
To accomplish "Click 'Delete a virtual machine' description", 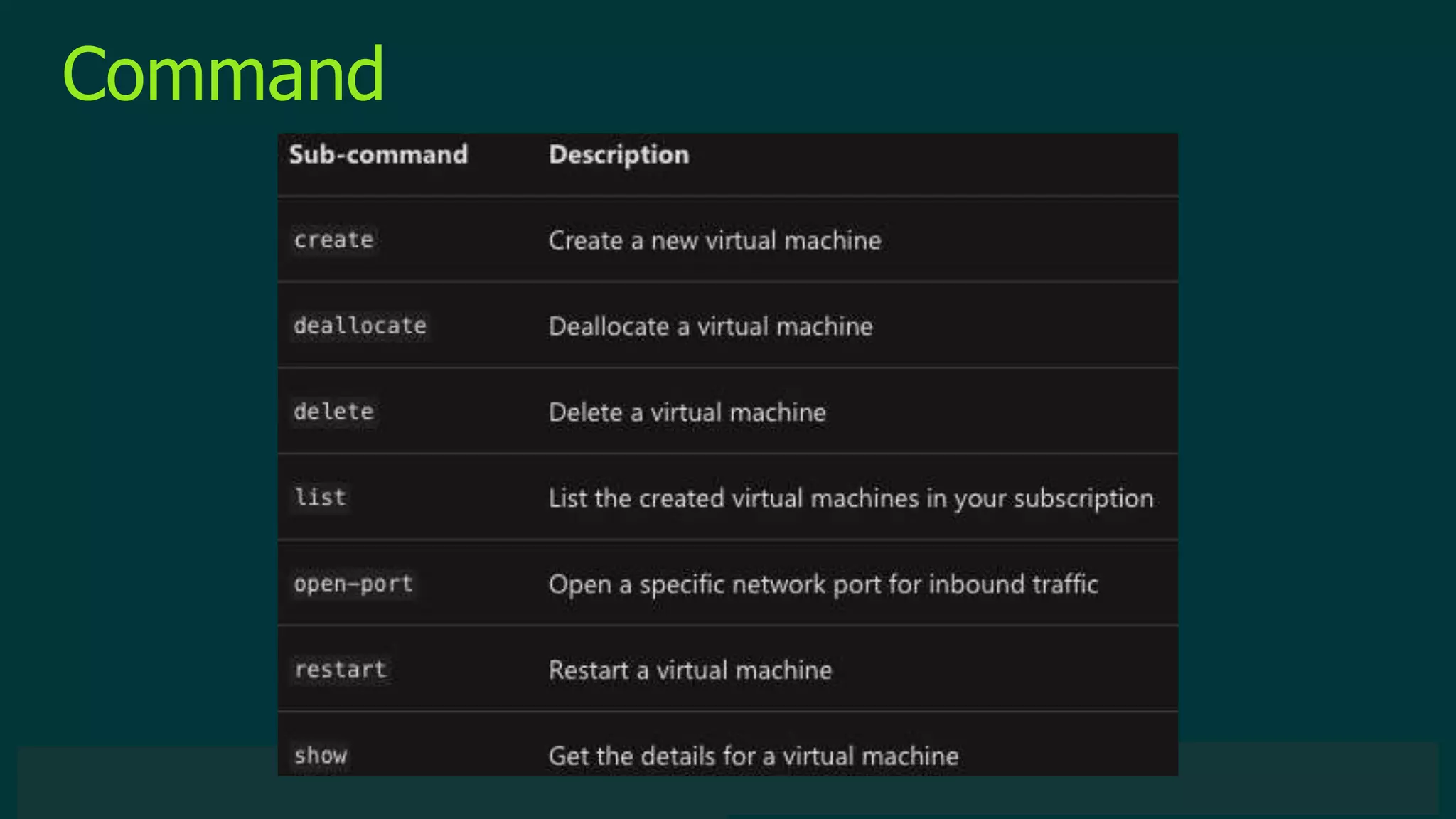I will coord(687,412).
